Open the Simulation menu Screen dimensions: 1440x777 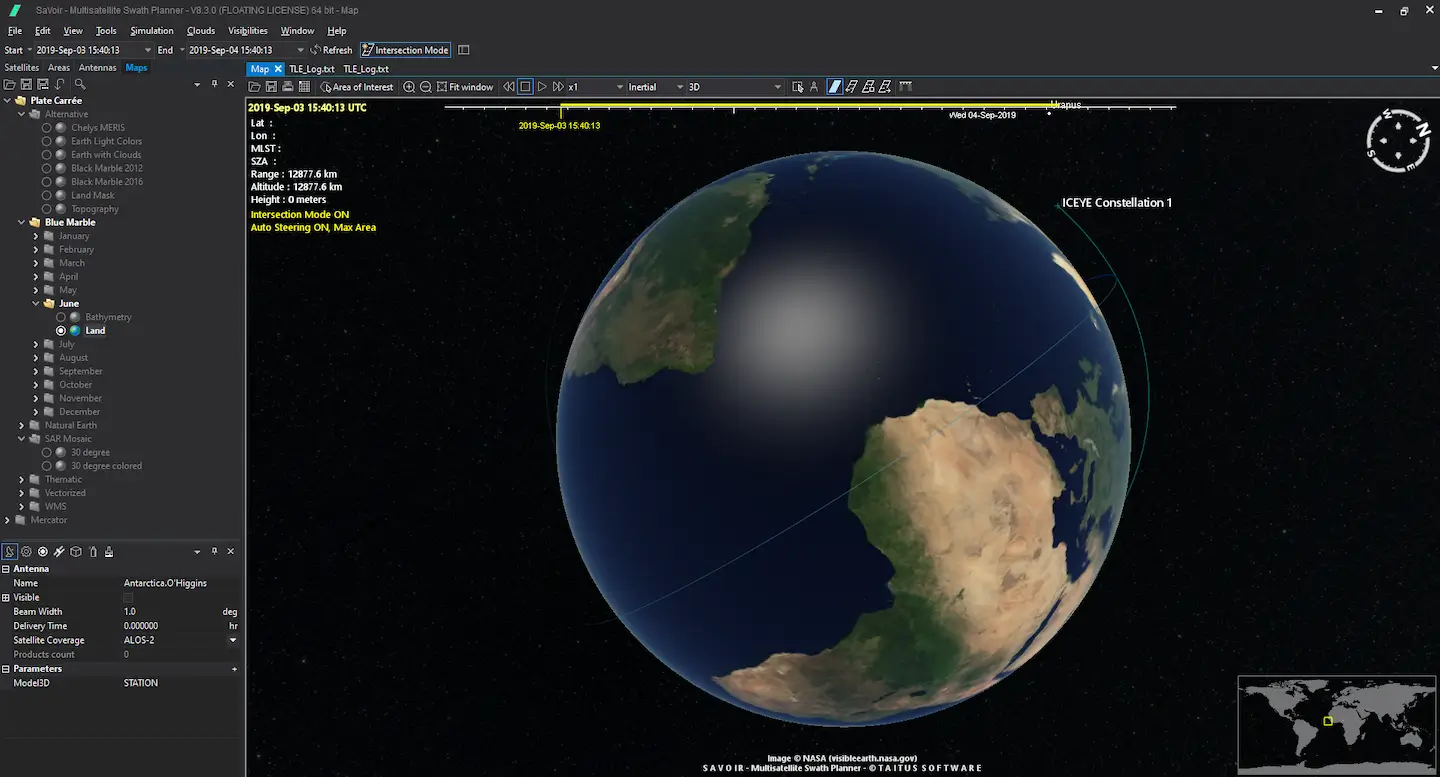[152, 31]
